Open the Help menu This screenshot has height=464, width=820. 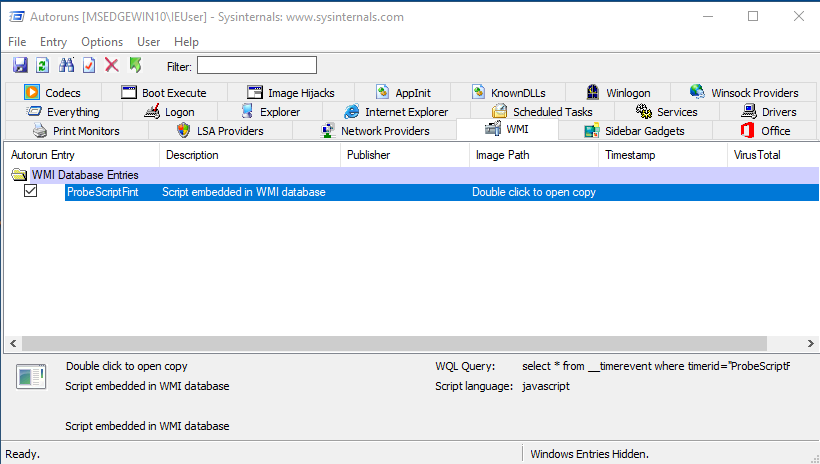(186, 42)
